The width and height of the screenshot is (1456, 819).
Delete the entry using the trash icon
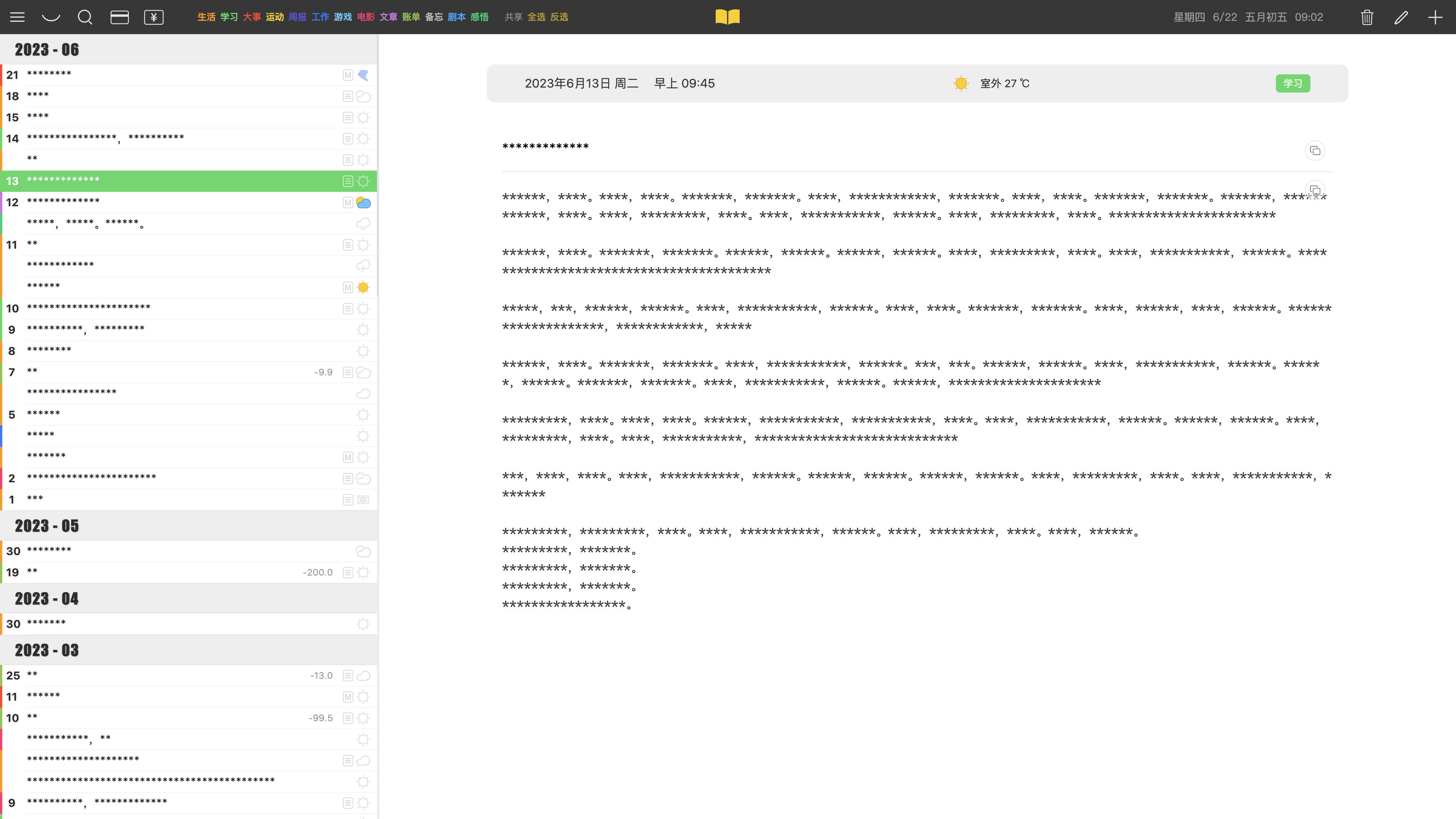click(1367, 17)
